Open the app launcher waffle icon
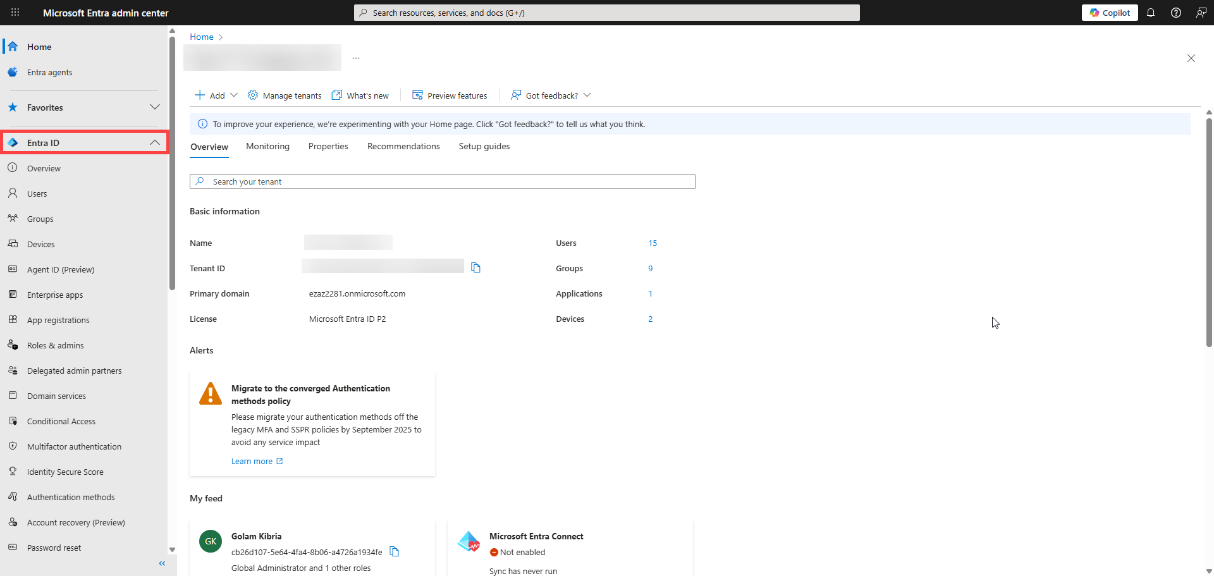The width and height of the screenshot is (1214, 576). [14, 13]
